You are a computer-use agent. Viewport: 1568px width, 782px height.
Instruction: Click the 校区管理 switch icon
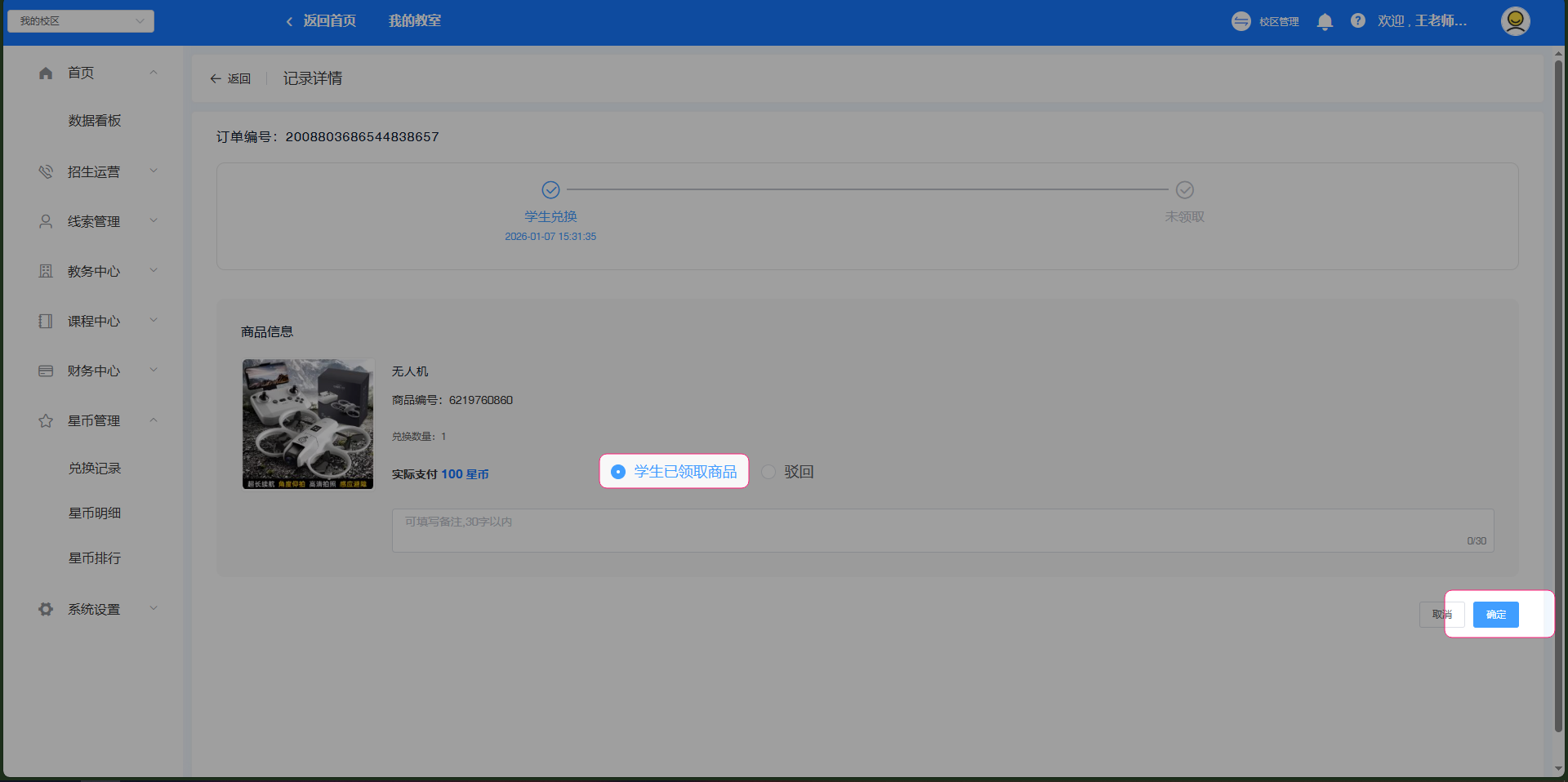[1241, 21]
